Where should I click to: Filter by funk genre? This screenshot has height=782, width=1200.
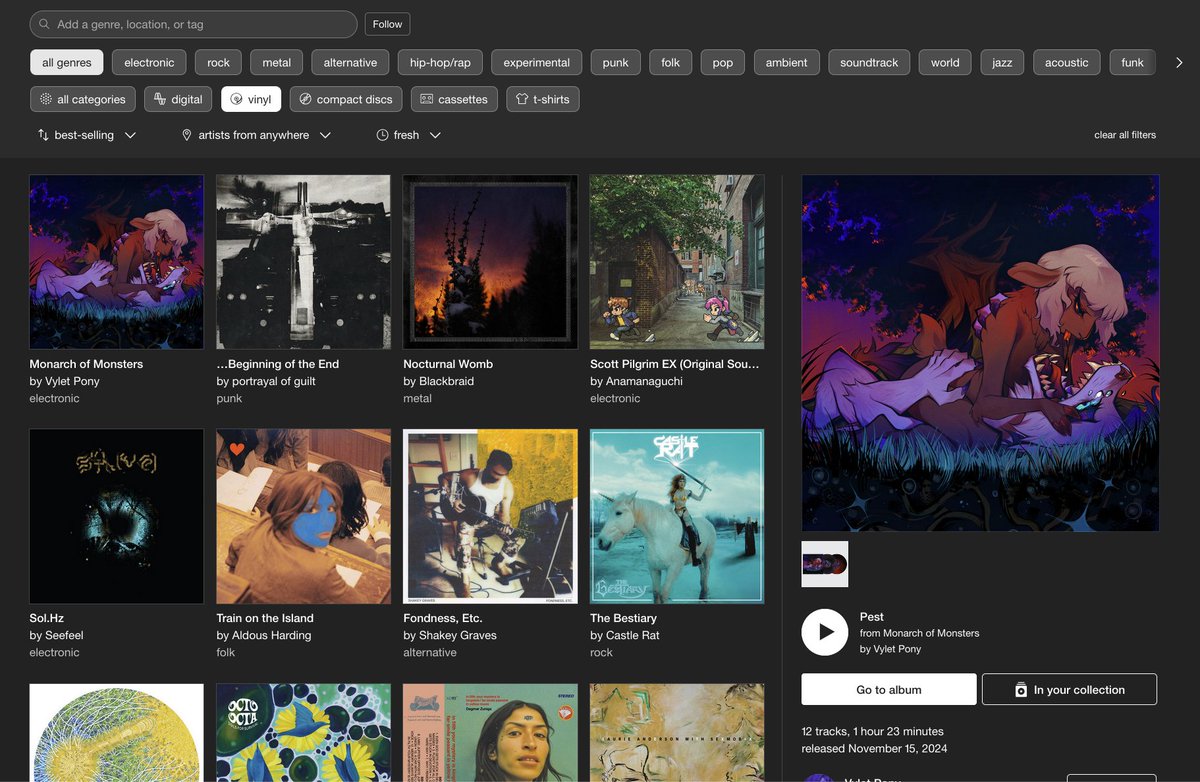click(1133, 62)
